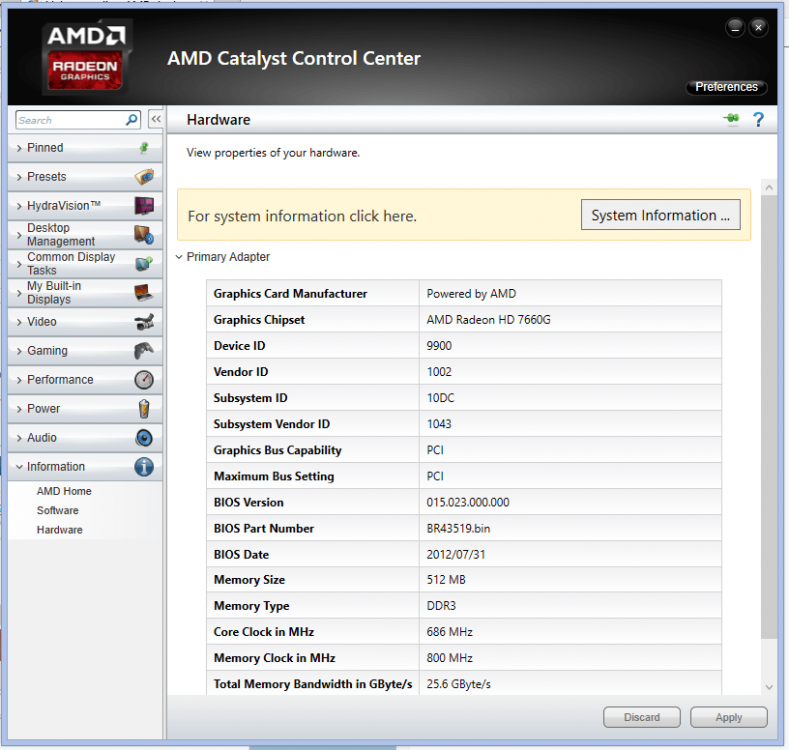This screenshot has height=750, width=789.
Task: Click the Pinned pushpin icon
Action: 144,147
